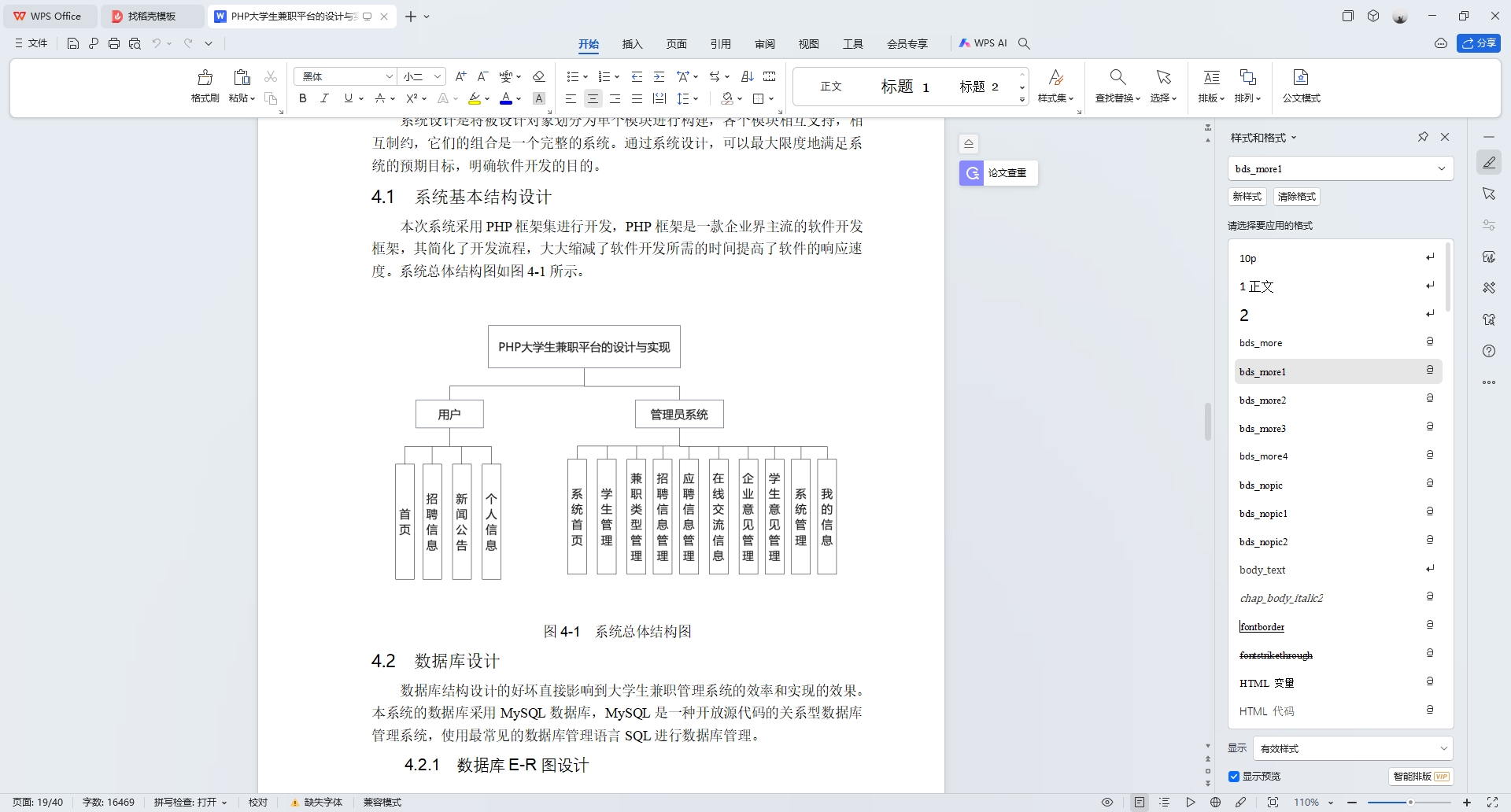Click the 选择 selection tool icon

(x=1163, y=77)
